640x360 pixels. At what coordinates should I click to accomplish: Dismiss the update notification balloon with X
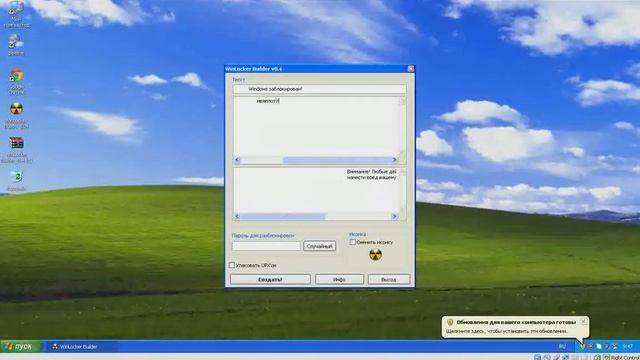583,322
